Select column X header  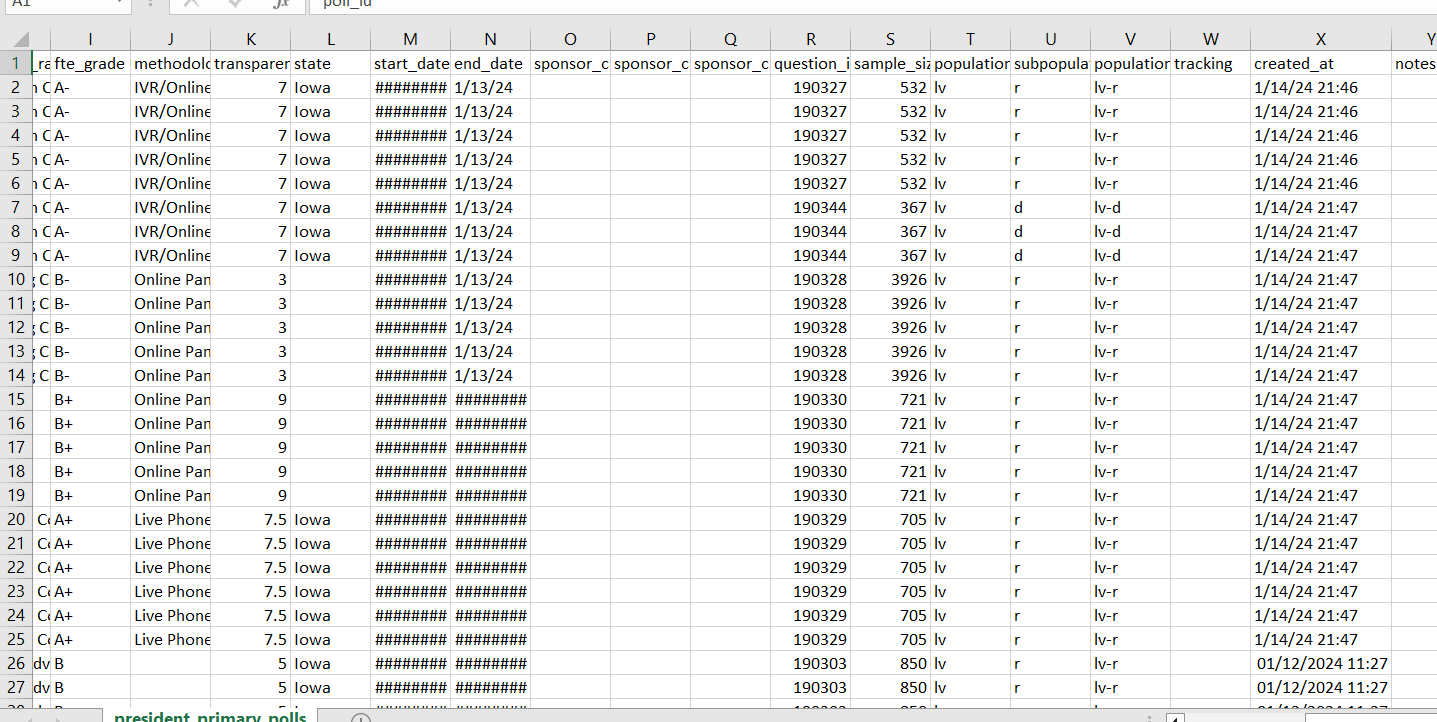pos(1320,39)
